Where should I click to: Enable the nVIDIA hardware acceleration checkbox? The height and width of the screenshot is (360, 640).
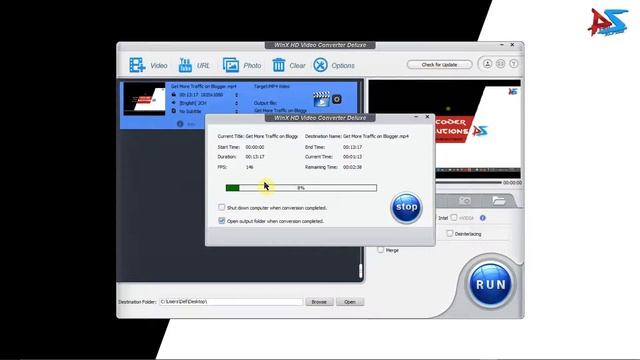click(454, 218)
